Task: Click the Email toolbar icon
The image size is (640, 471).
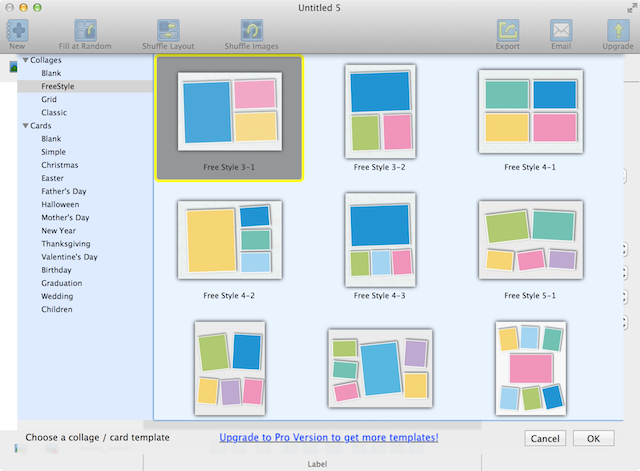Action: pos(561,31)
